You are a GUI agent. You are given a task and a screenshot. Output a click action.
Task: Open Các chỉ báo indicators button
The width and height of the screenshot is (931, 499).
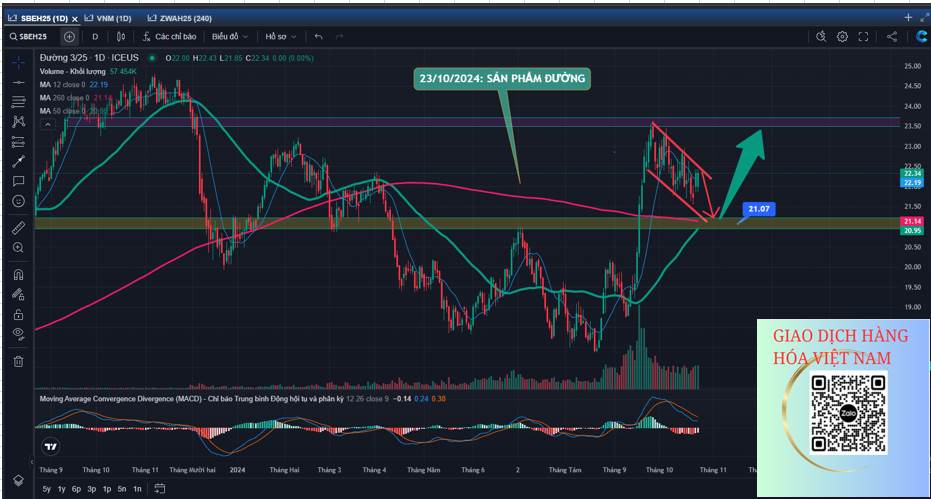coord(170,37)
